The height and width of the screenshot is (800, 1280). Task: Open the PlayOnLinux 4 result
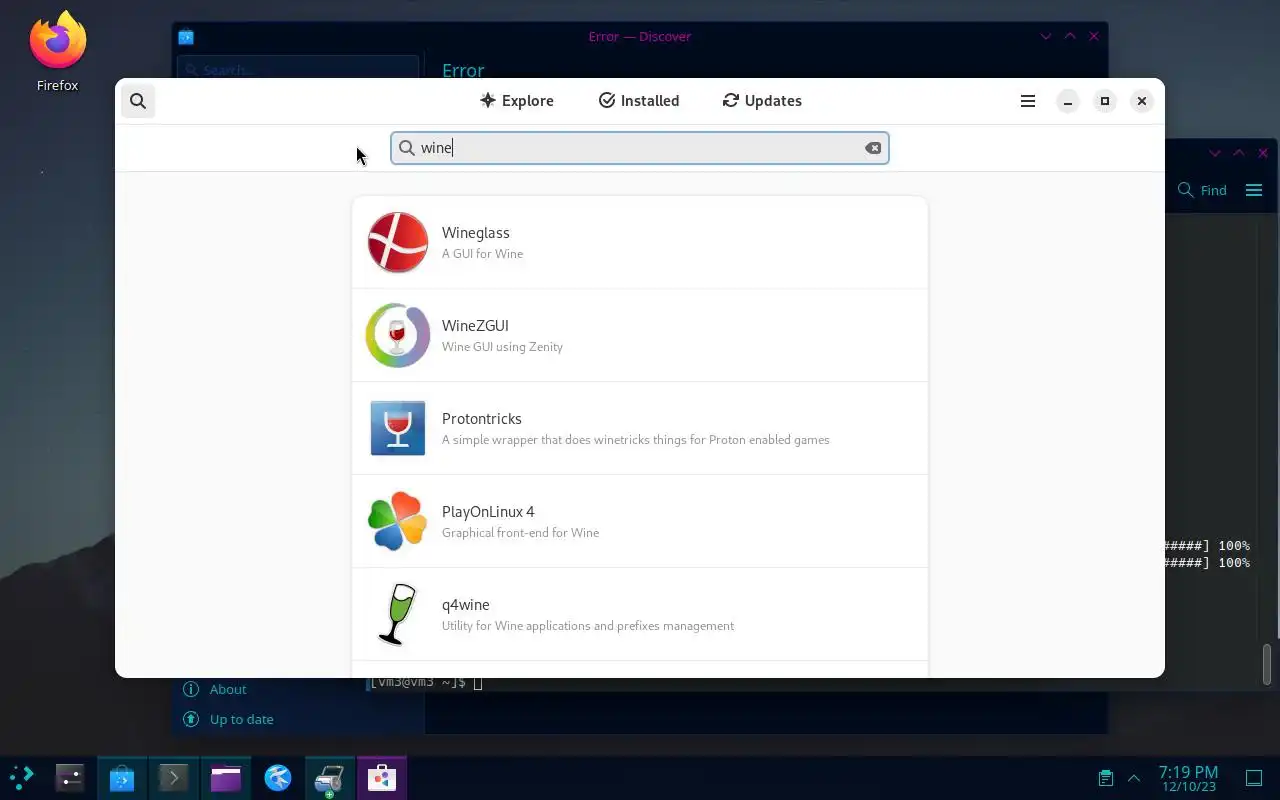(640, 521)
